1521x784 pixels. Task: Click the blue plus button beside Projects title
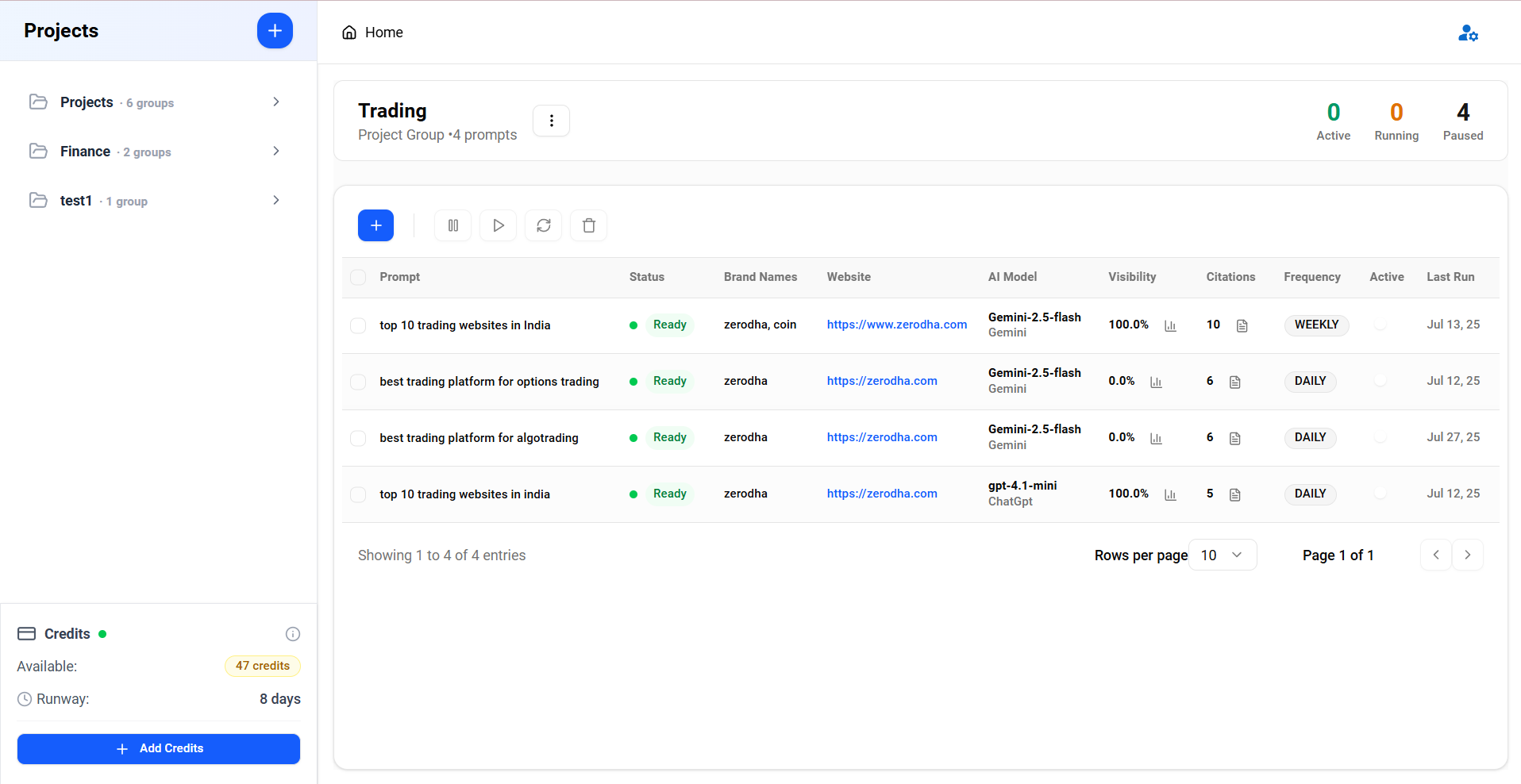click(275, 31)
